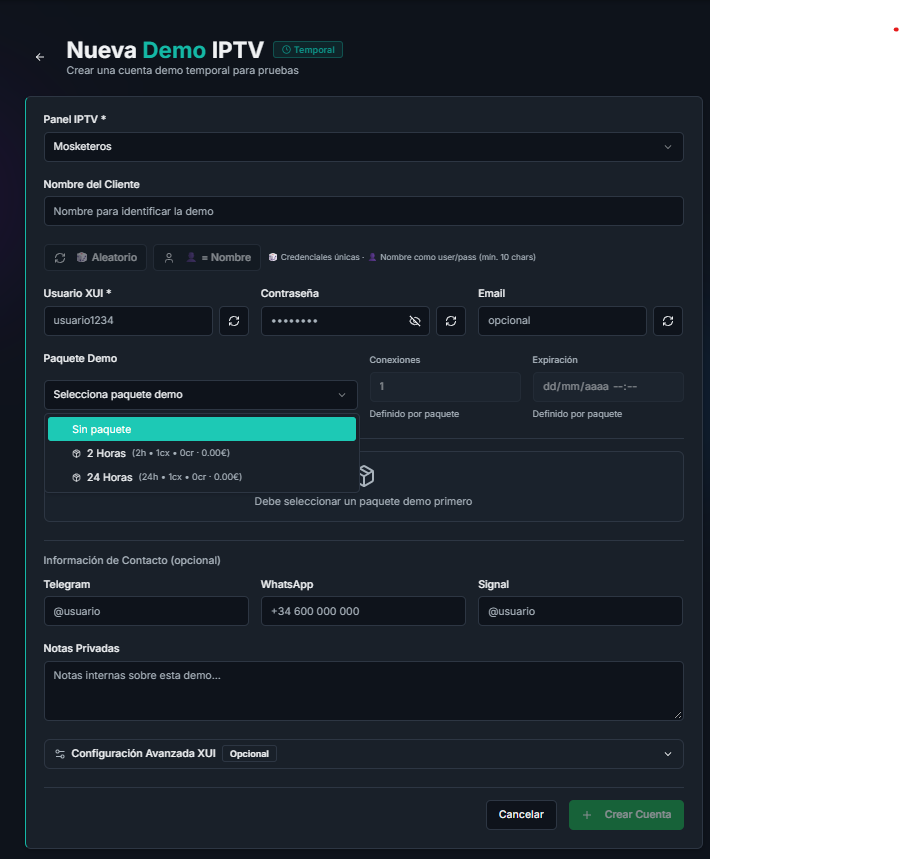The image size is (900, 859).
Task: Regenerate the Contraseña value
Action: pos(451,321)
